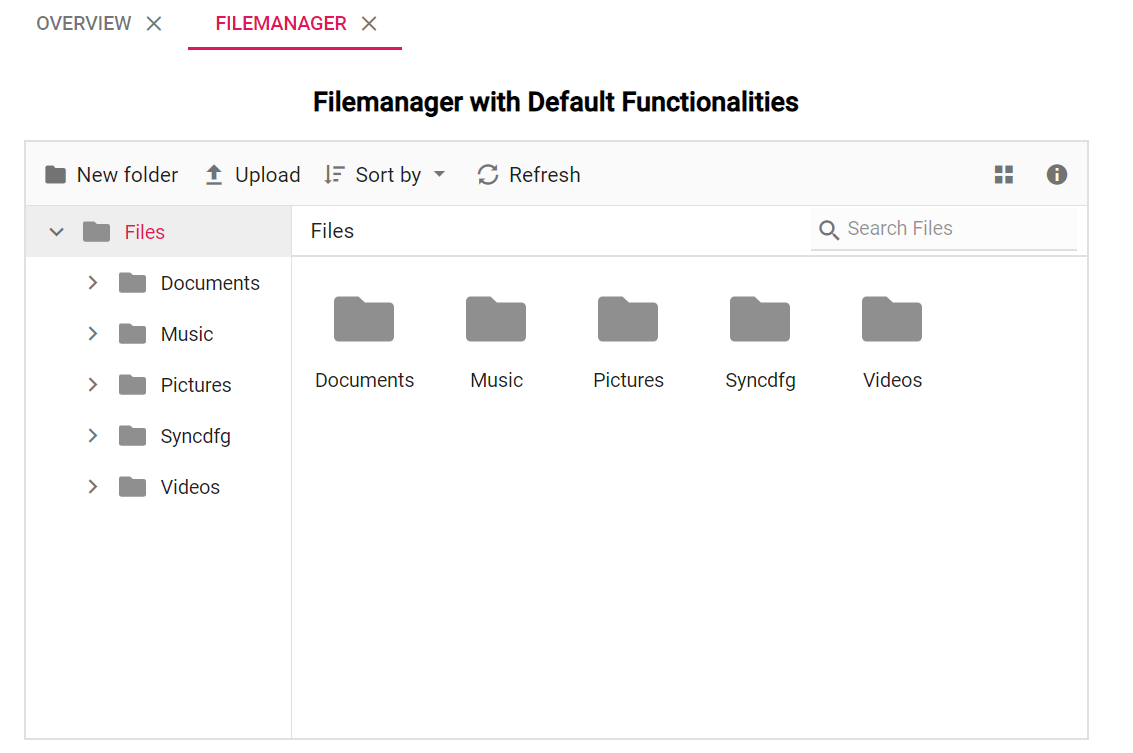The width and height of the screenshot is (1133, 753).
Task: Open the Sort by dropdown arrow
Action: [439, 174]
